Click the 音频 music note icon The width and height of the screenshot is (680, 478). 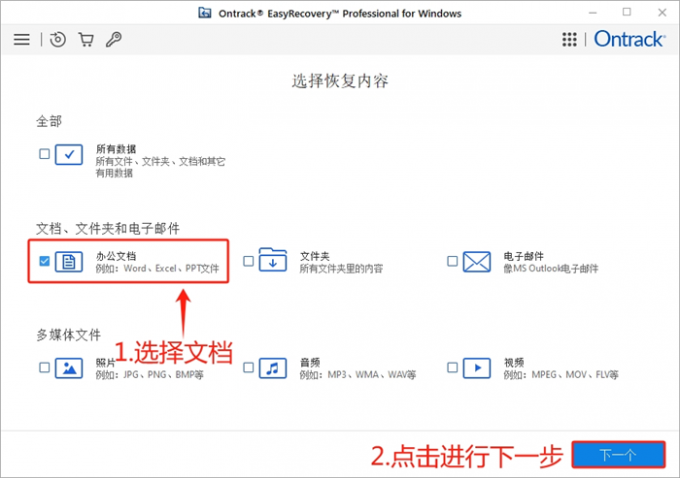point(273,368)
